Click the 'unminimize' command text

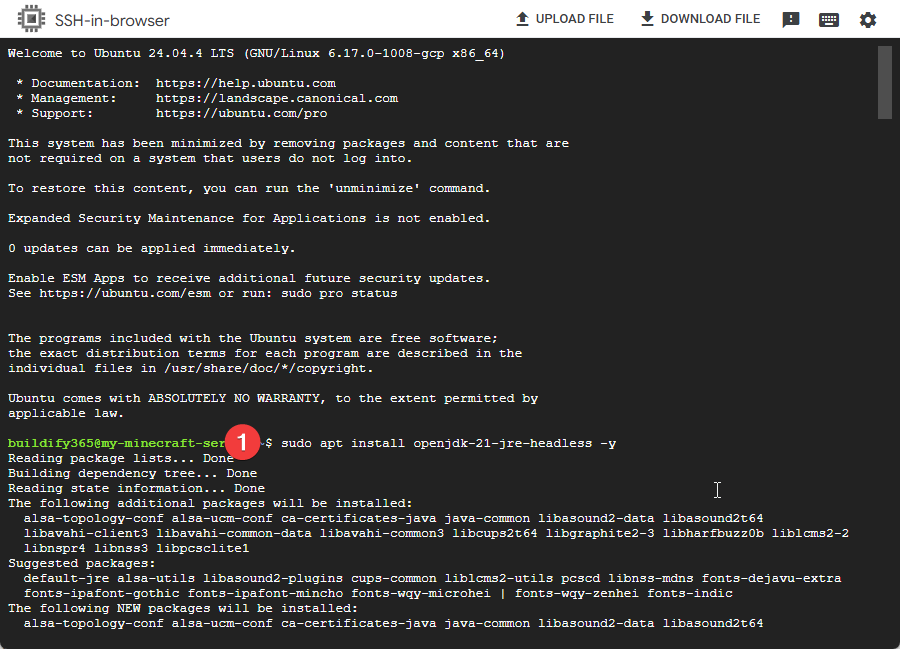(x=374, y=188)
